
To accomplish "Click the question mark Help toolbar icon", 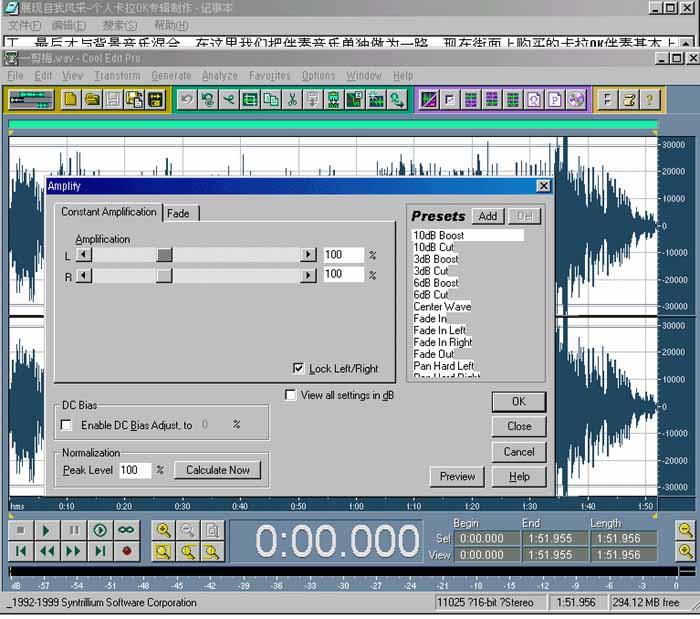I will (x=649, y=100).
